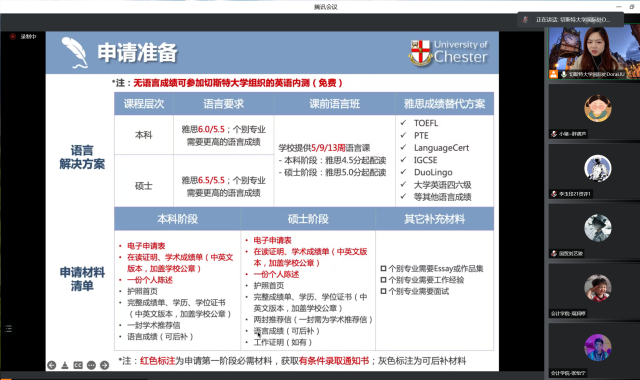Open the slideshow pointer tool icon
The height and width of the screenshot is (380, 640).
[64, 365]
